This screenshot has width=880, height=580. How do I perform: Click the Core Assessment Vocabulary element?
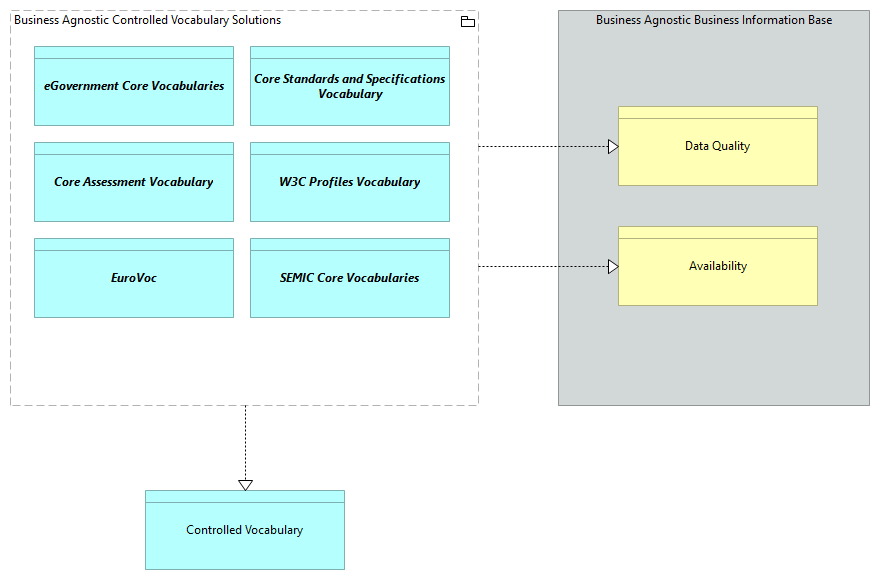134,182
